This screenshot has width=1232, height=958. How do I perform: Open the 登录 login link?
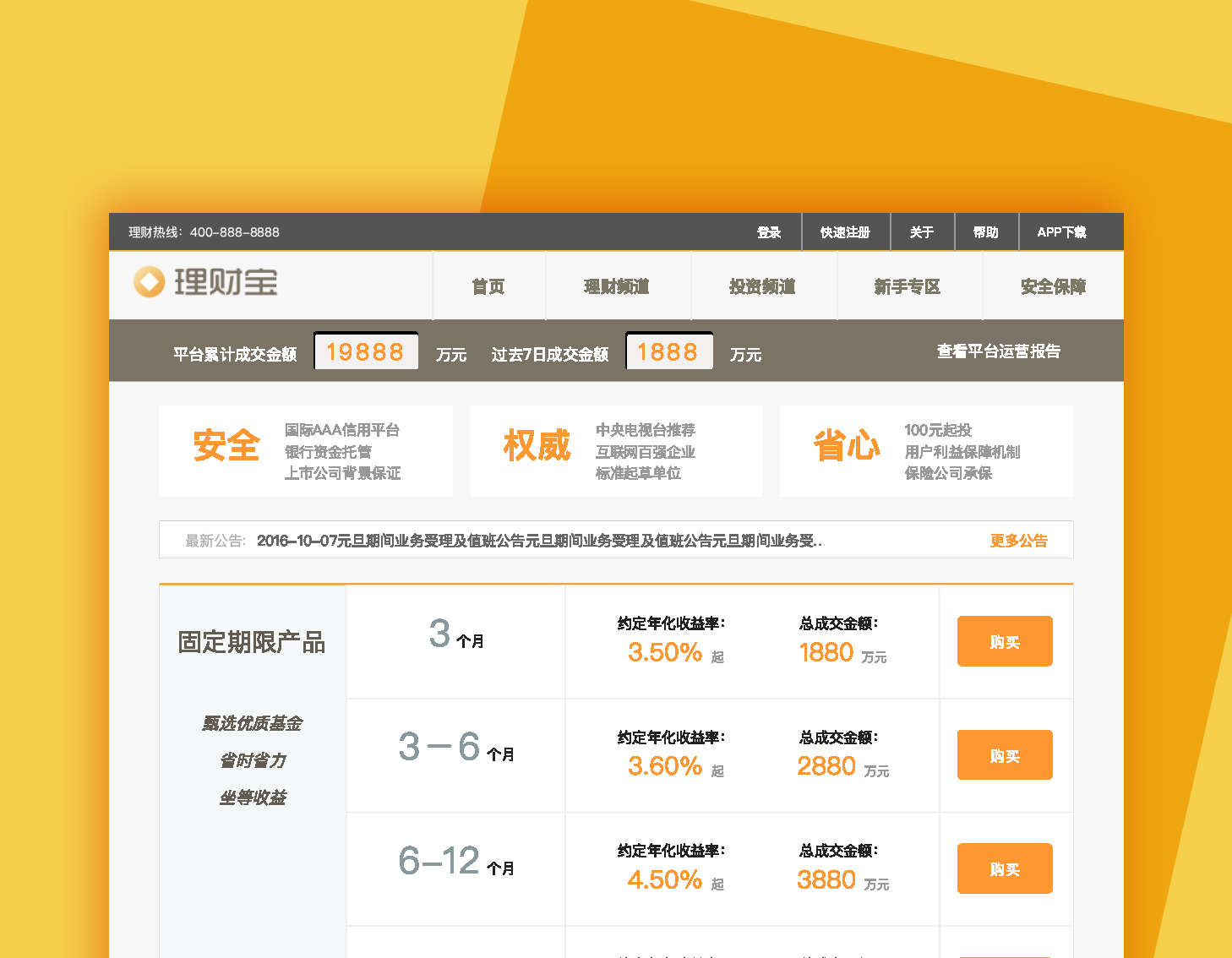(x=768, y=232)
